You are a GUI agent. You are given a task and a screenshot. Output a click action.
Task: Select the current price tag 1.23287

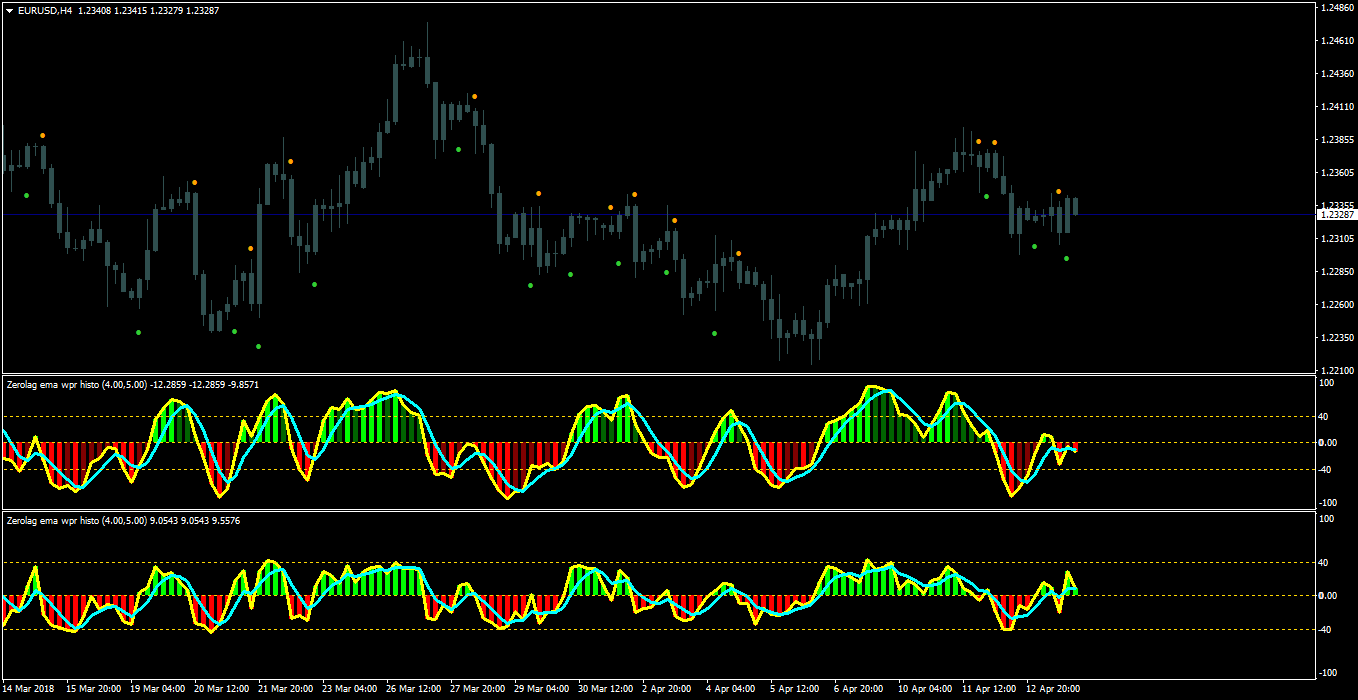tap(1337, 215)
